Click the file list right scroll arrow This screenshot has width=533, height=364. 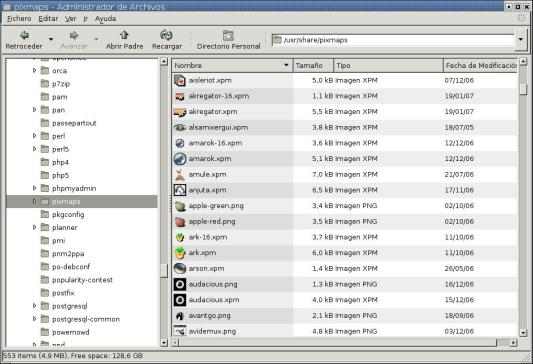[514, 343]
